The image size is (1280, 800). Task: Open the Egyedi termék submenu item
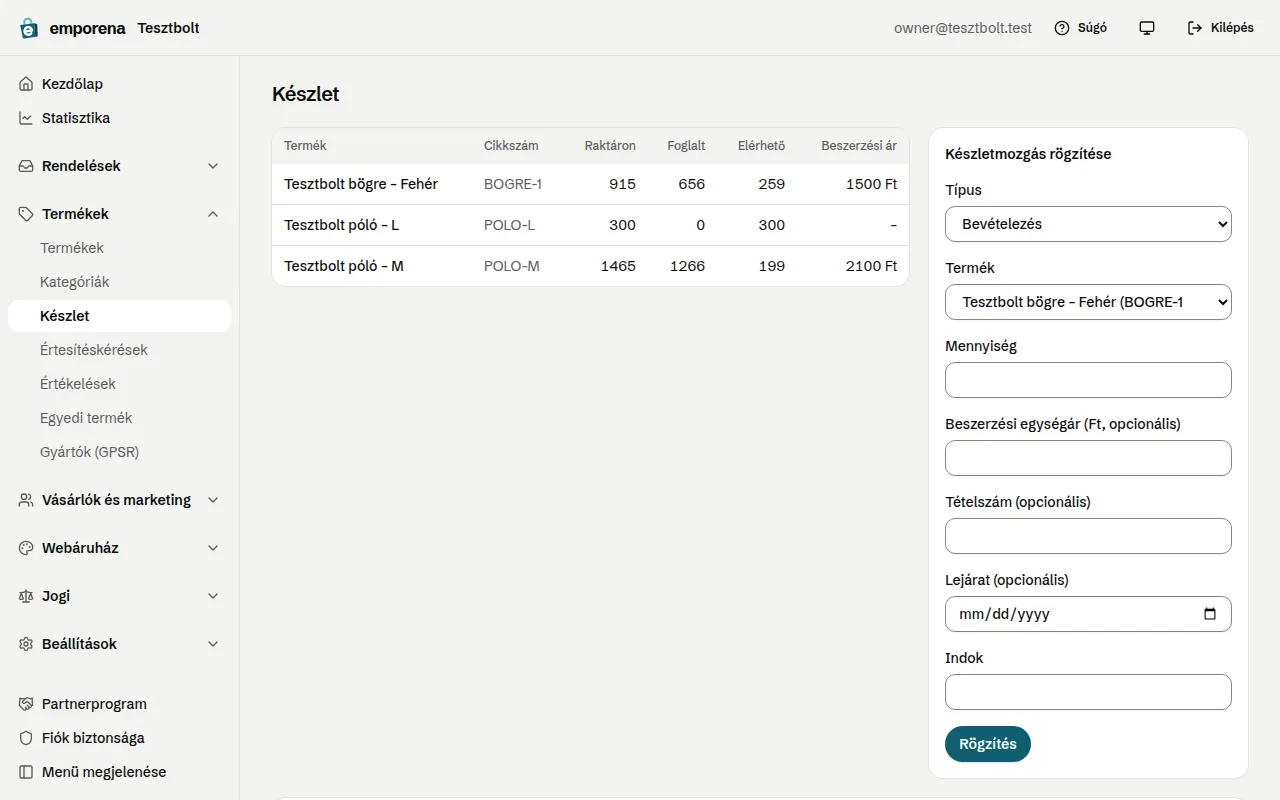(119, 418)
